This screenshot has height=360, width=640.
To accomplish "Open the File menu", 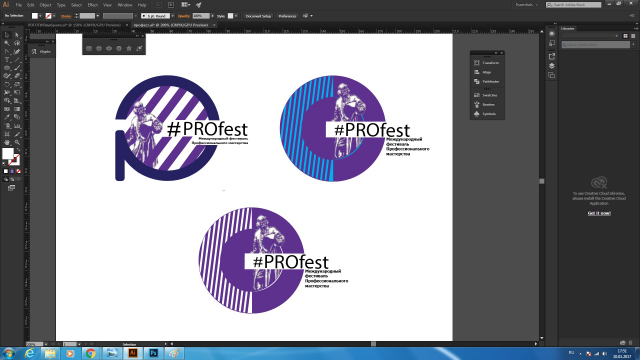I will point(19,5).
